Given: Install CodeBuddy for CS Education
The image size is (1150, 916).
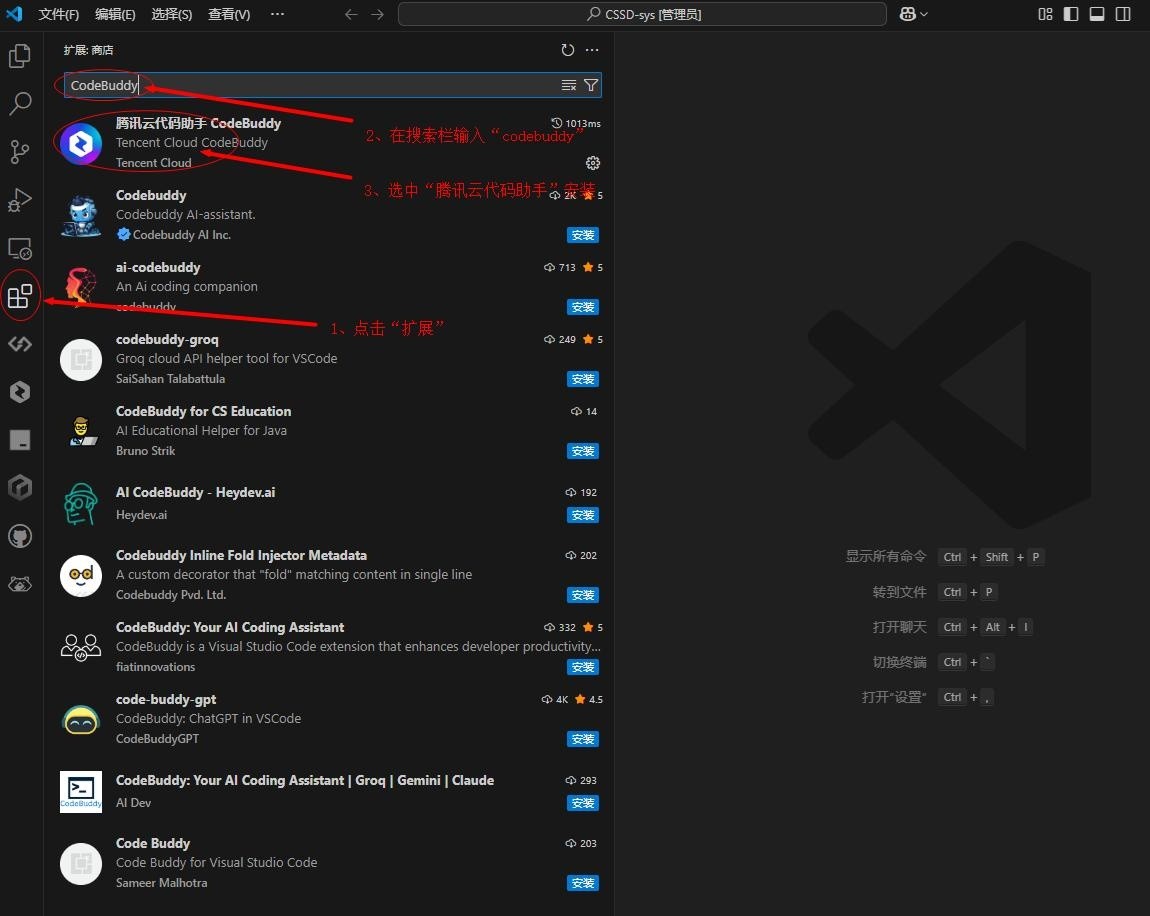Looking at the screenshot, I should 583,450.
